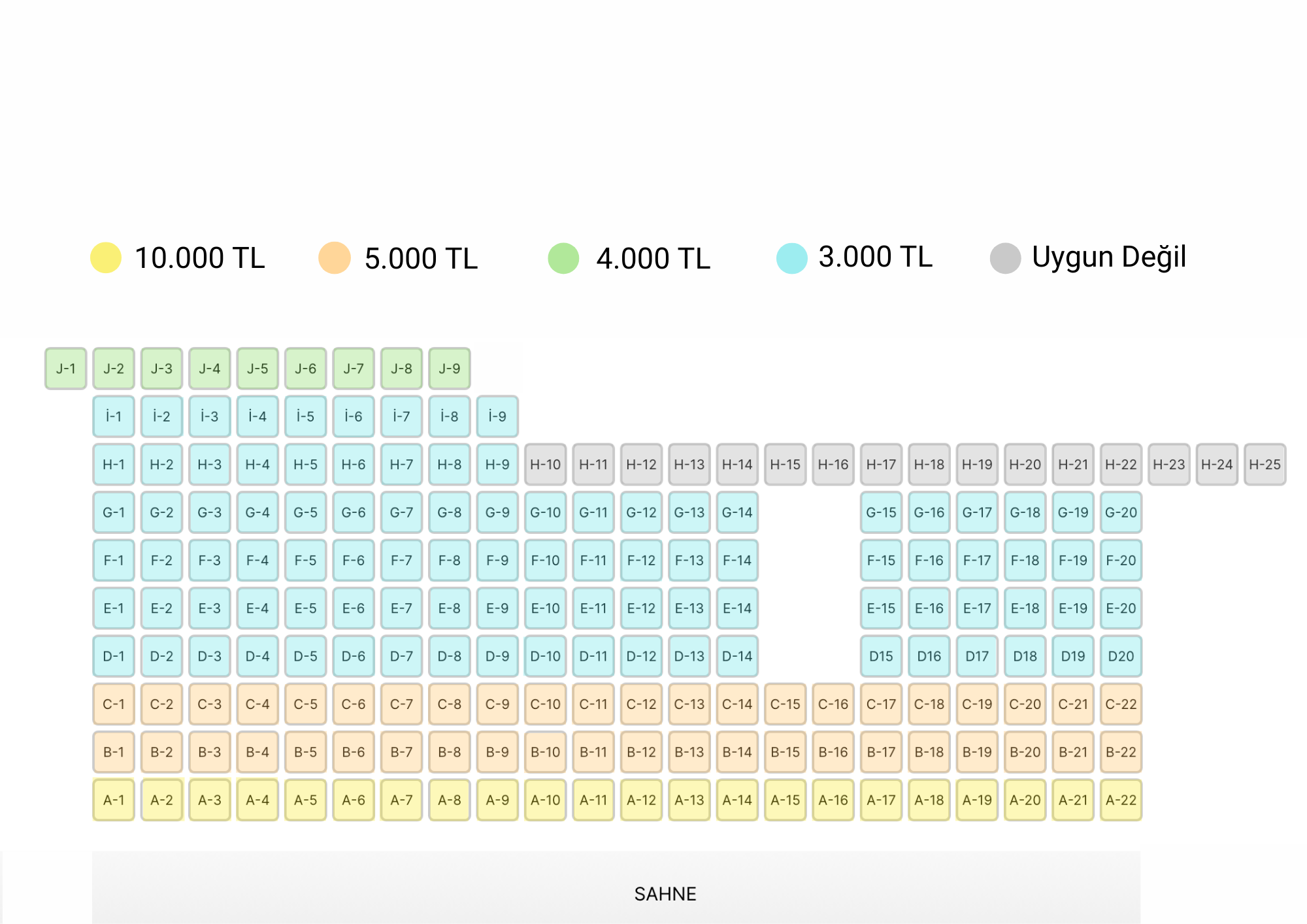Click the green 4.000 TL legend circle

(563, 258)
